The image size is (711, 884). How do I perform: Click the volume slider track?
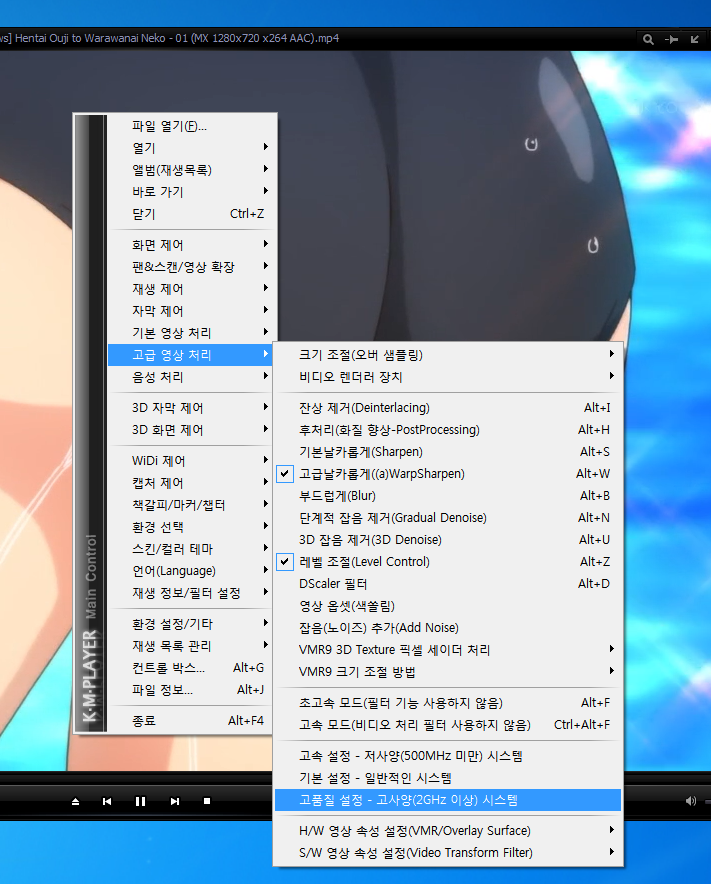706,801
